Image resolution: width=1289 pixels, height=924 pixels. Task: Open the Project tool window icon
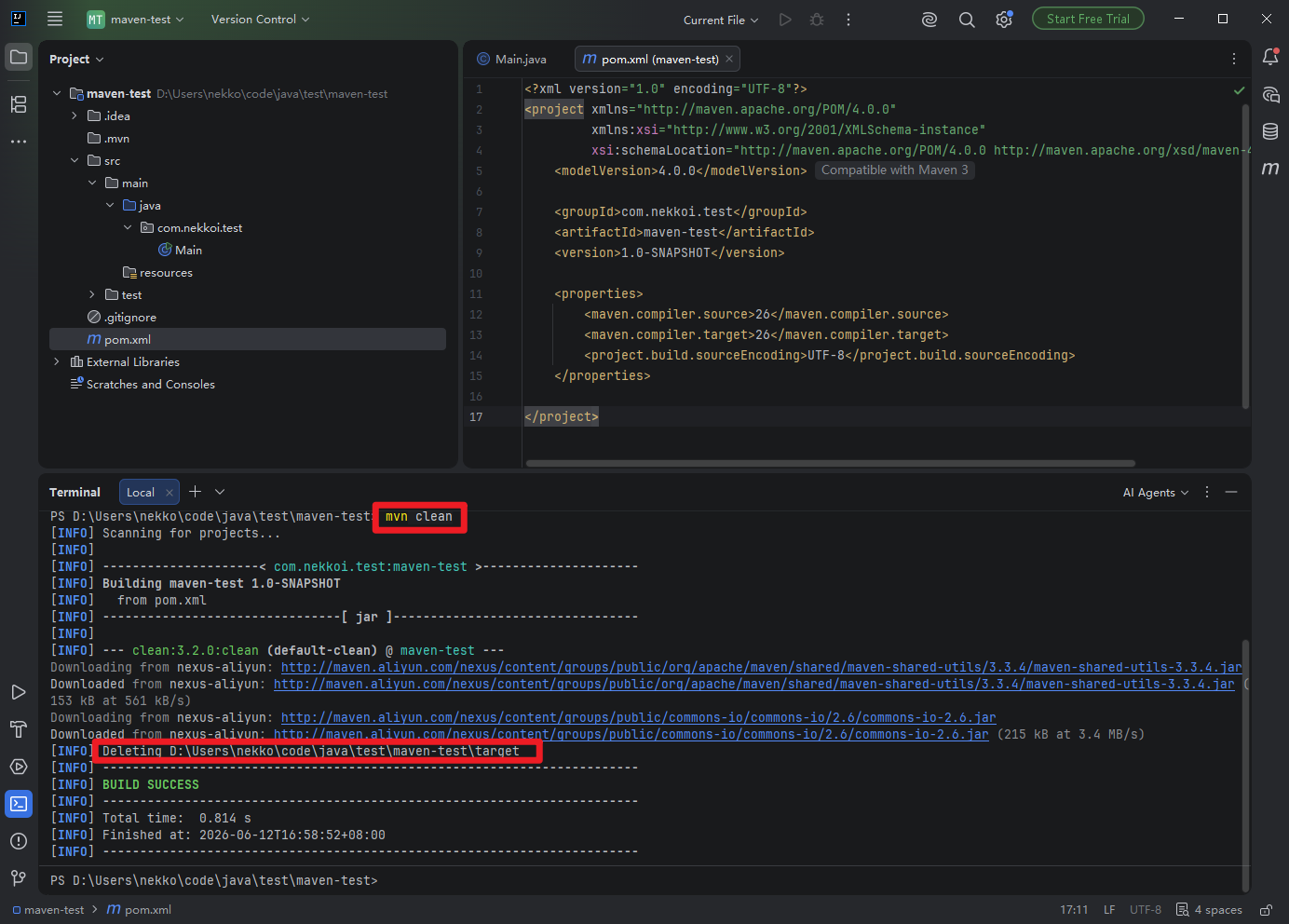(19, 58)
